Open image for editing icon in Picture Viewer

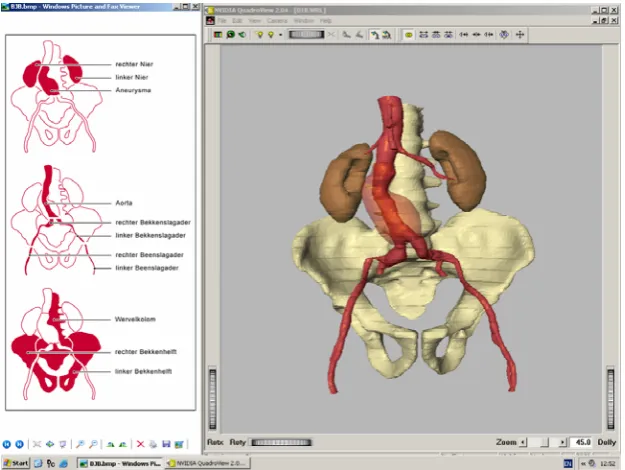pos(179,444)
